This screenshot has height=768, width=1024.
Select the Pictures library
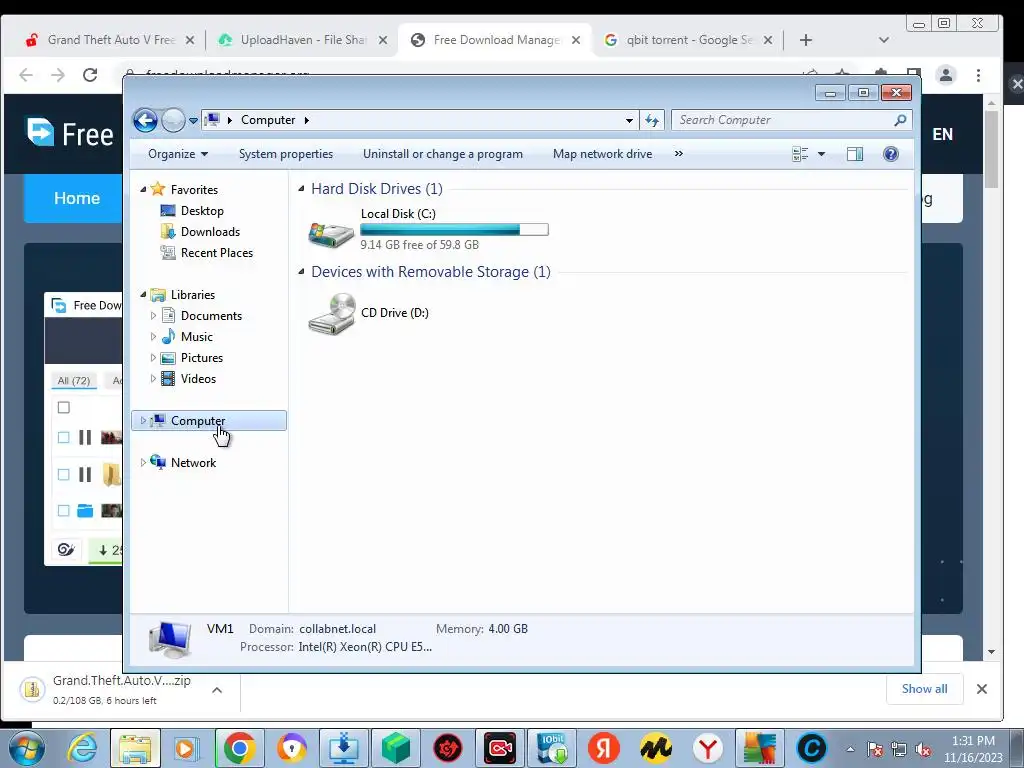click(201, 358)
